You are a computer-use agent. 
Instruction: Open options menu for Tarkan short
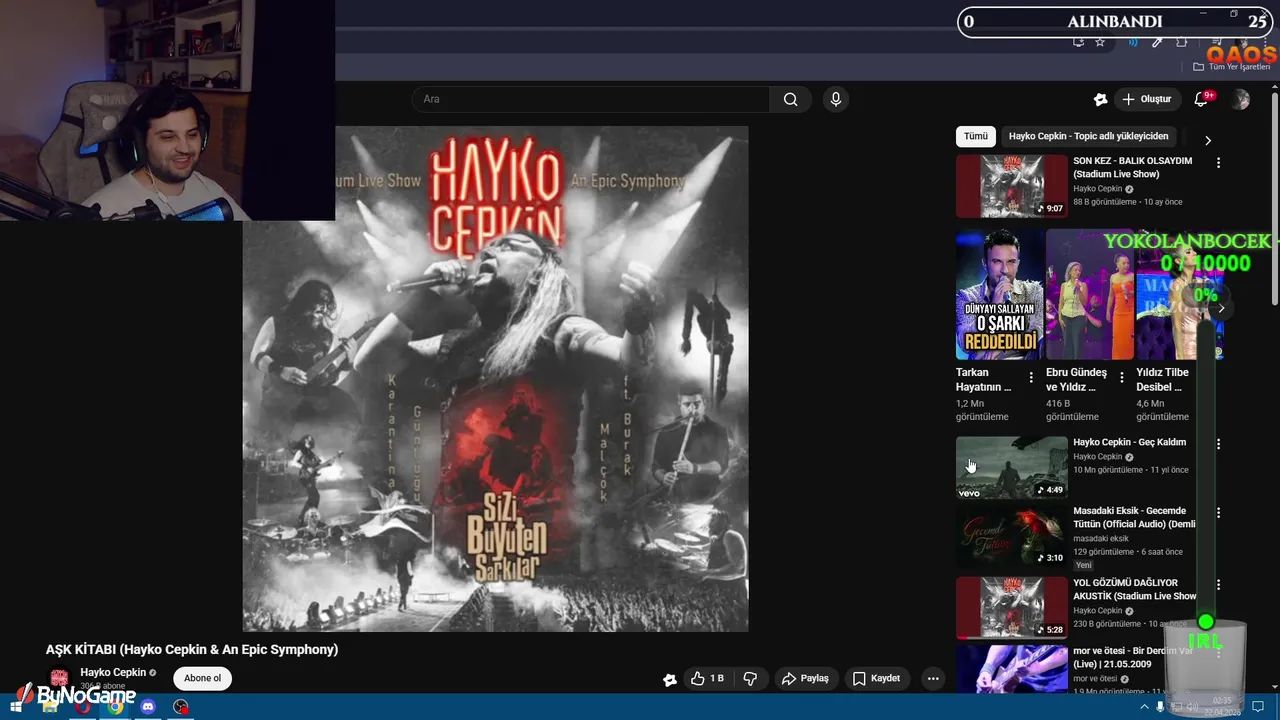tap(1031, 378)
